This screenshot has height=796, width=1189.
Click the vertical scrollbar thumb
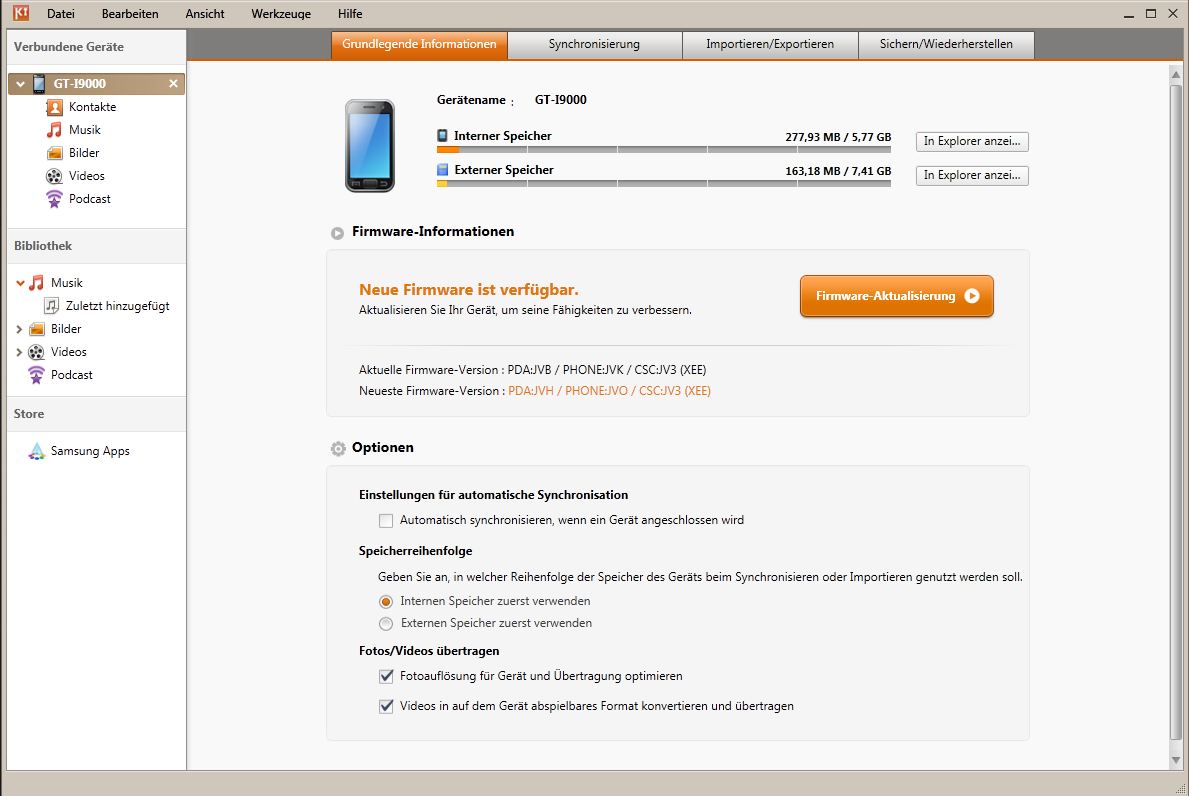1176,412
